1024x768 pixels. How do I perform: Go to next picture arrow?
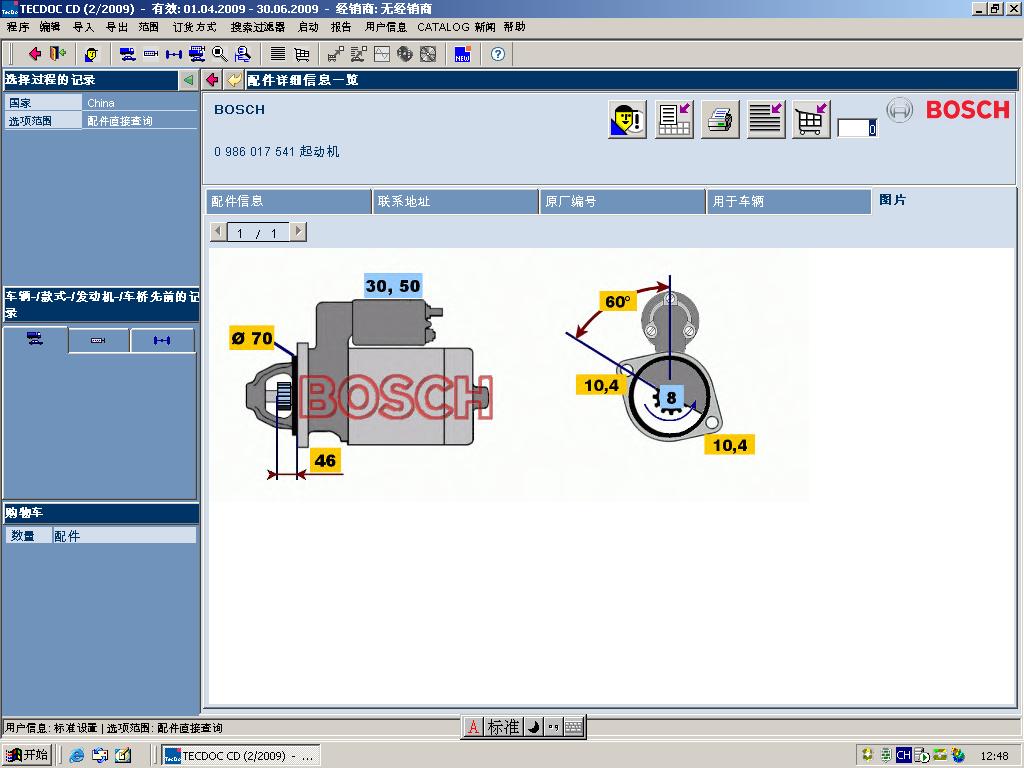pos(298,232)
